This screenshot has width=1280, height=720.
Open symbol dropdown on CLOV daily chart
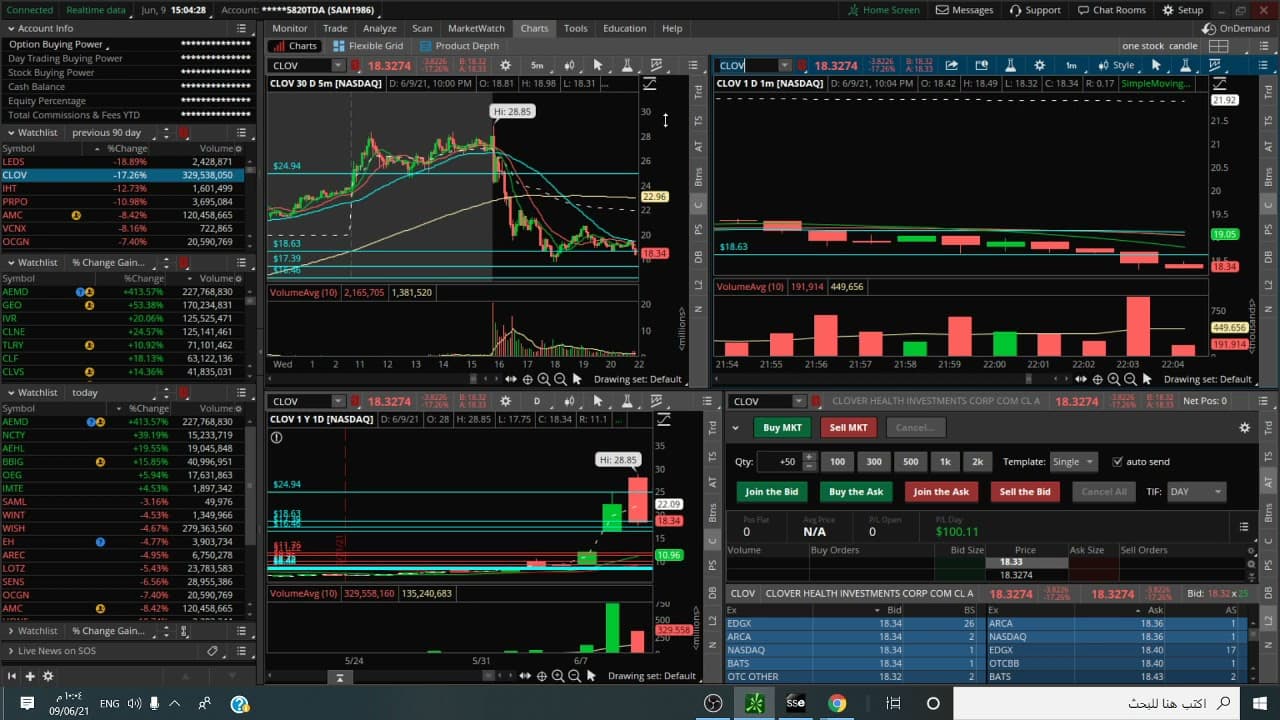coord(338,401)
